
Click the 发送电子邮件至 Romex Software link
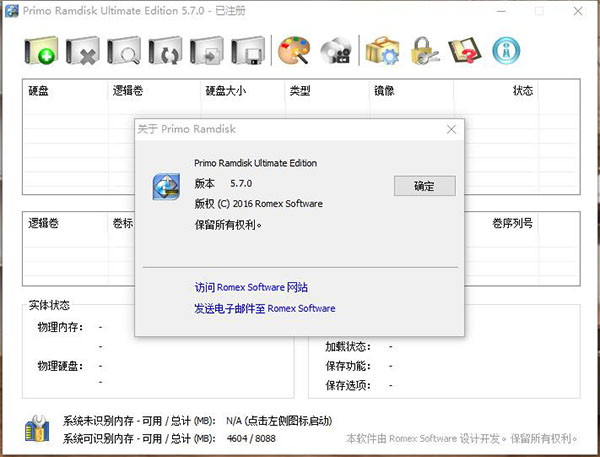tap(264, 309)
